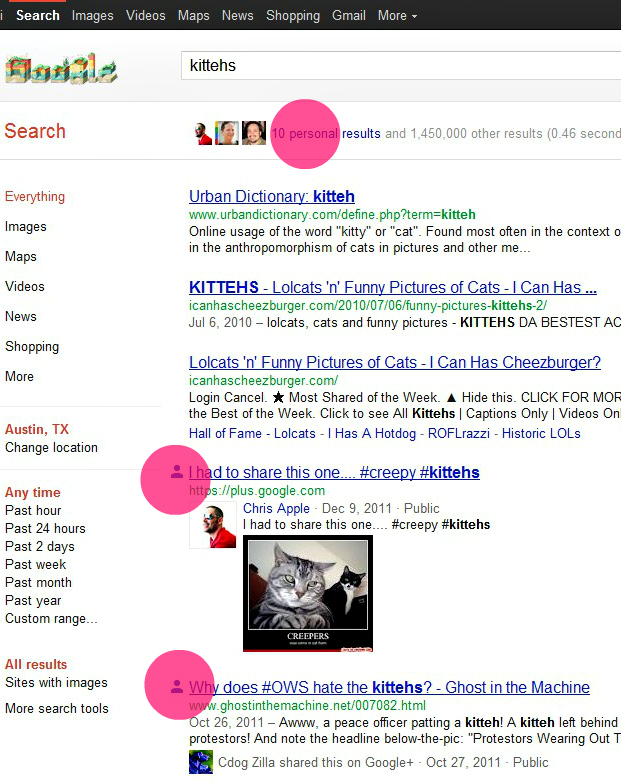
Task: Open the CREEPERS cat image
Action: coord(308,593)
